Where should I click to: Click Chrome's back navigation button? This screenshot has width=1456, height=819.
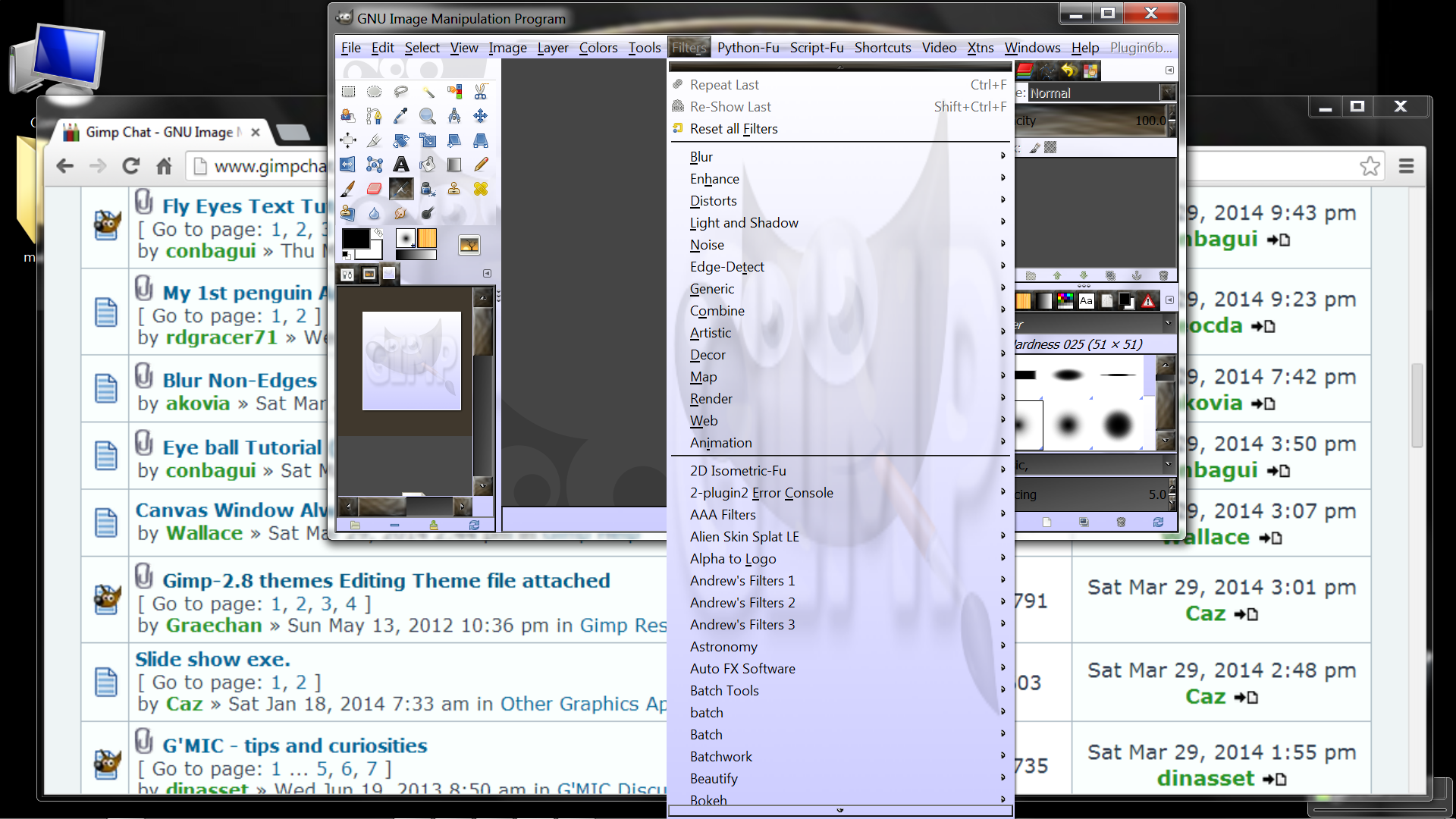[x=65, y=166]
